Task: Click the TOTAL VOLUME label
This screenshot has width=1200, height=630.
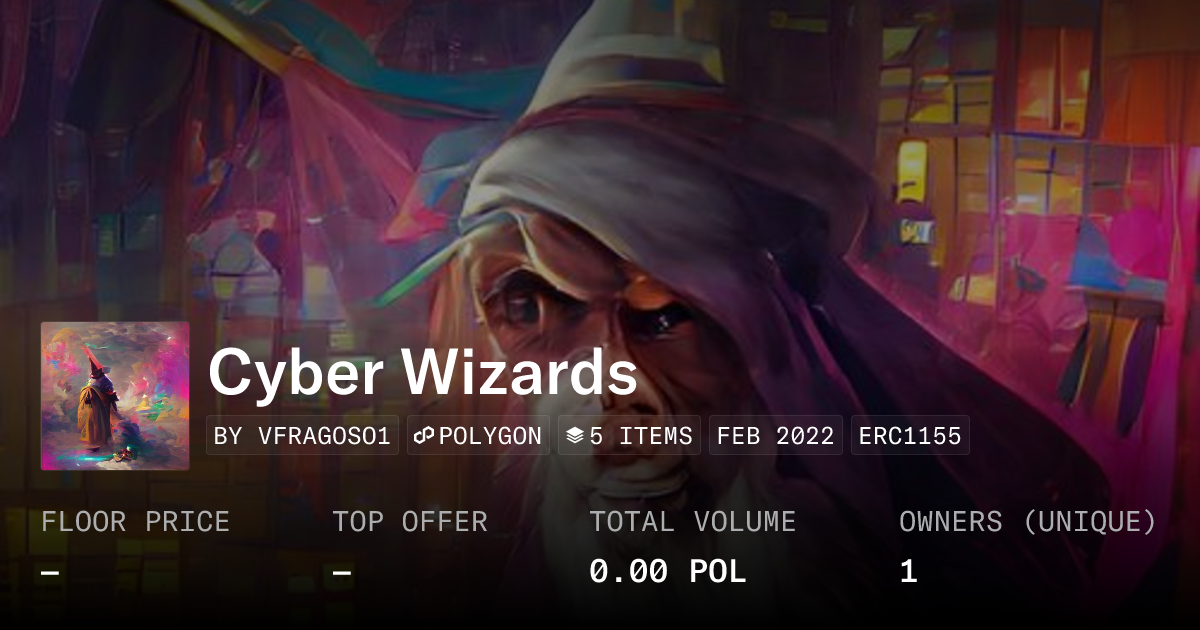Action: click(693, 522)
